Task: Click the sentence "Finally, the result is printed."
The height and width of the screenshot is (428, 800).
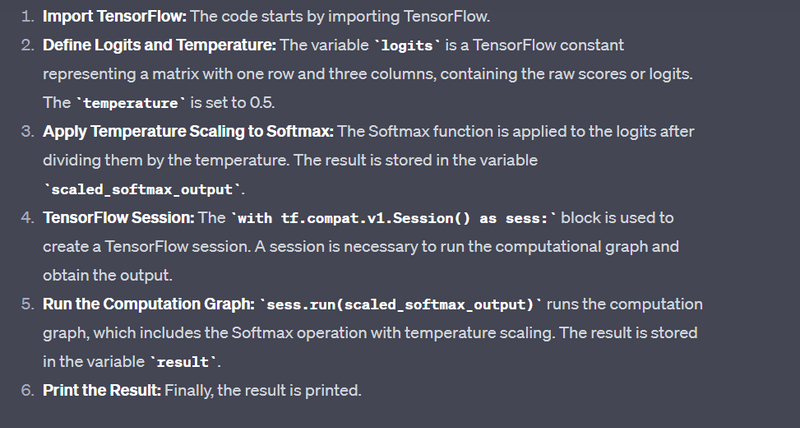Action: (262, 389)
